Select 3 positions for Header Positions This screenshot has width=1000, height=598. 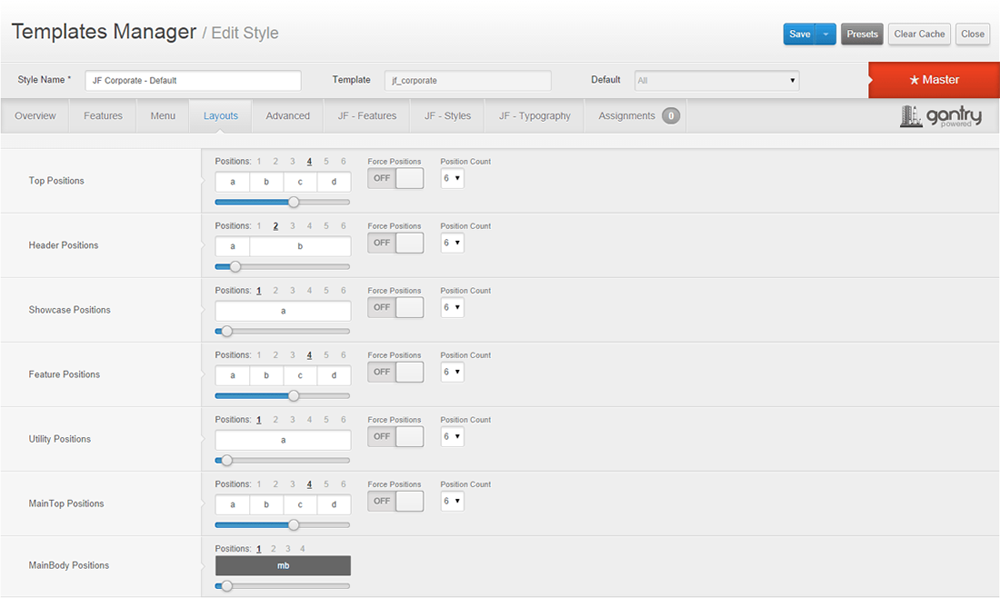(293, 226)
